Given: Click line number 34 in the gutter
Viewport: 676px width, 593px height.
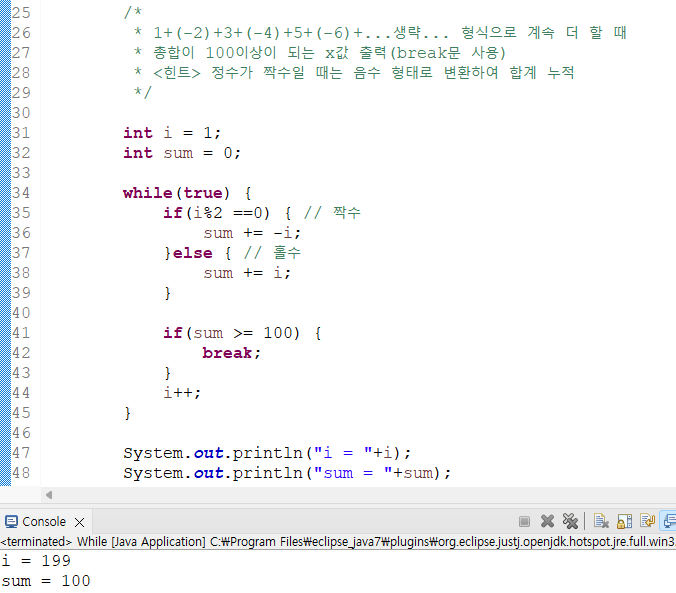Looking at the screenshot, I should (21, 193).
